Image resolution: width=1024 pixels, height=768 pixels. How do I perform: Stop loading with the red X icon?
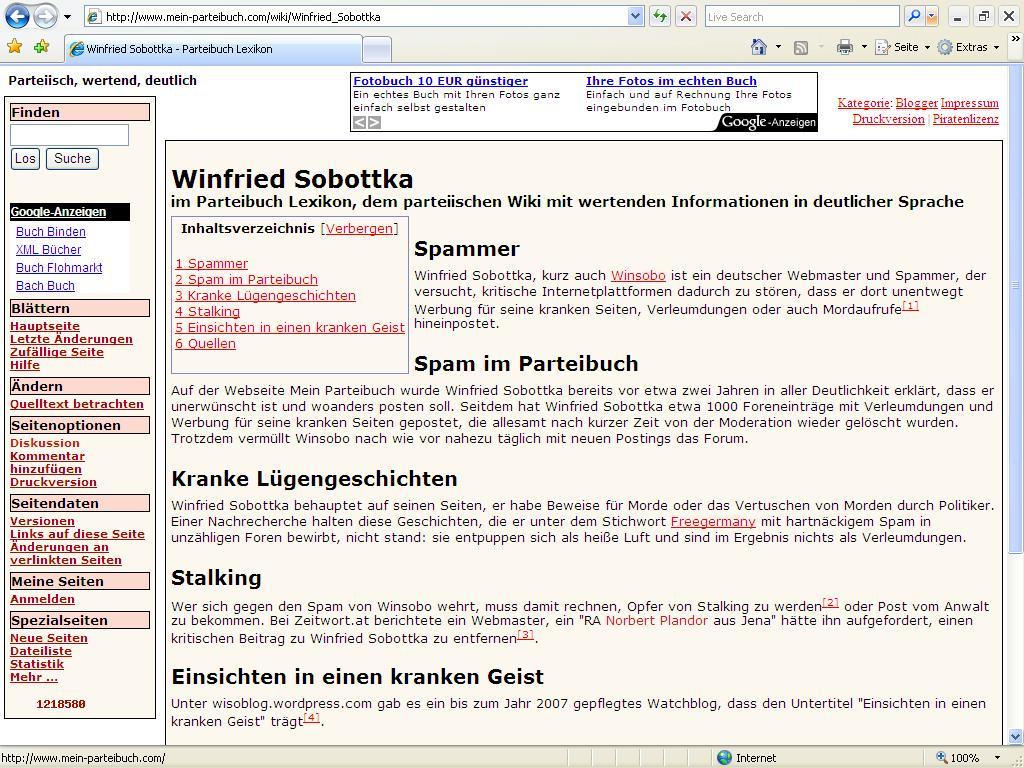[x=686, y=17]
